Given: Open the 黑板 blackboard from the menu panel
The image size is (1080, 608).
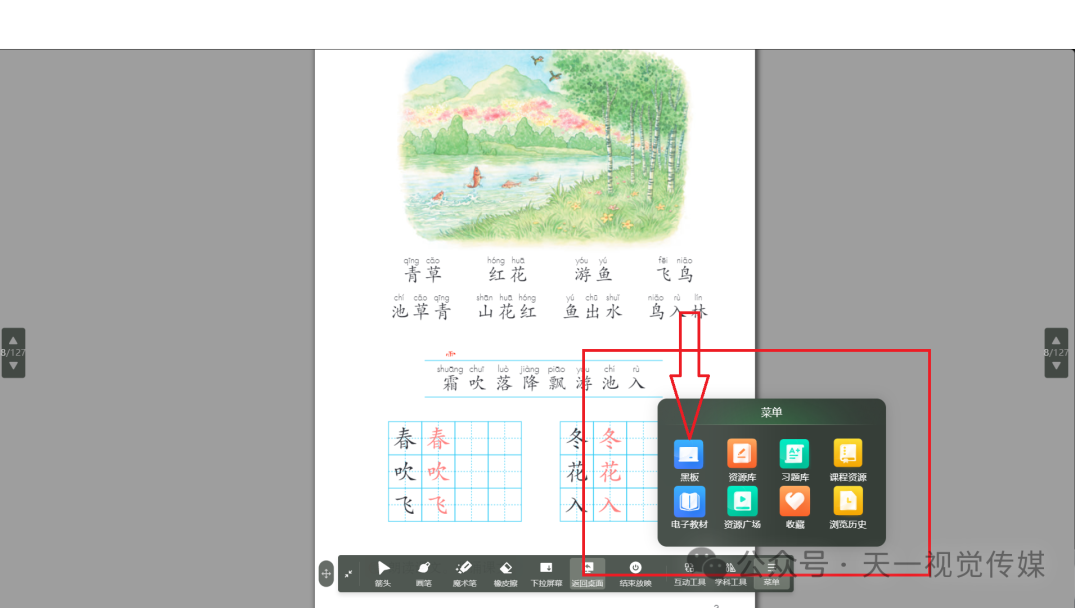Looking at the screenshot, I should point(687,454).
